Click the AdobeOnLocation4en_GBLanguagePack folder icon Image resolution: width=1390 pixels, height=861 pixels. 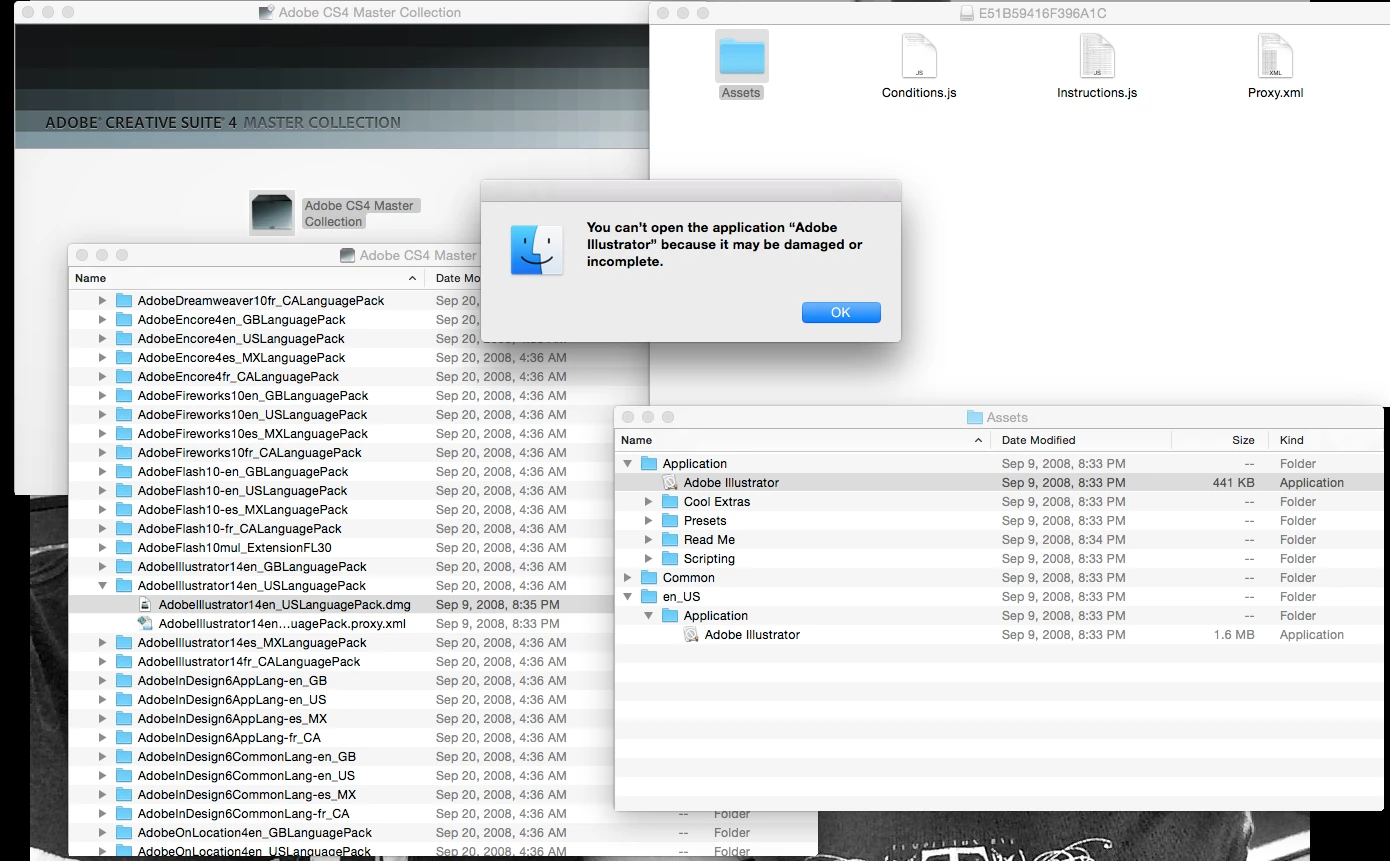[124, 833]
